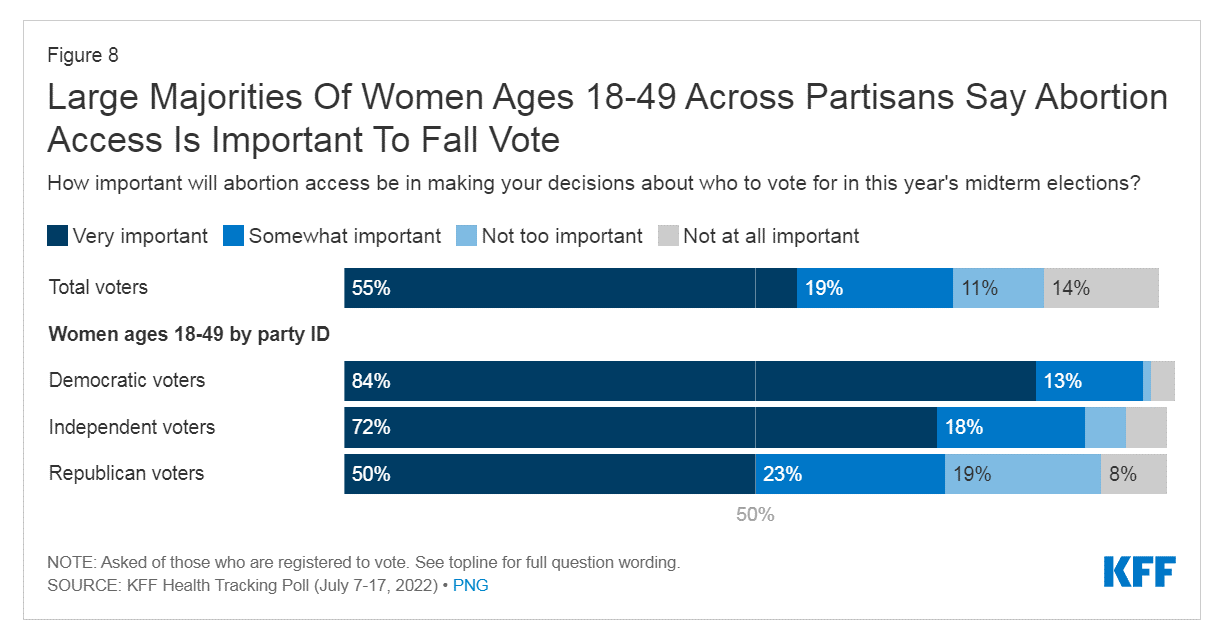This screenshot has width=1209, height=630.
Task: Click the Independent voters row label
Action: click(x=132, y=427)
